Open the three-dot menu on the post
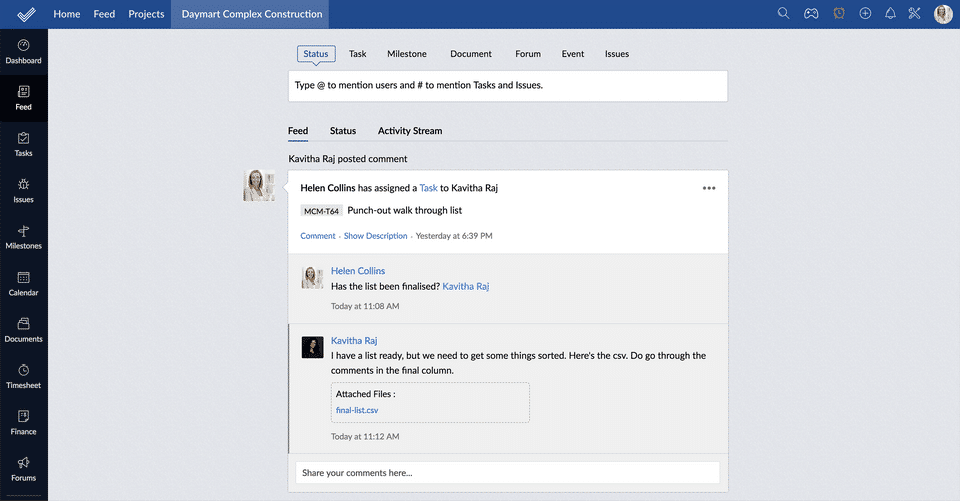Screen dimensions: 960x501 coord(709,188)
